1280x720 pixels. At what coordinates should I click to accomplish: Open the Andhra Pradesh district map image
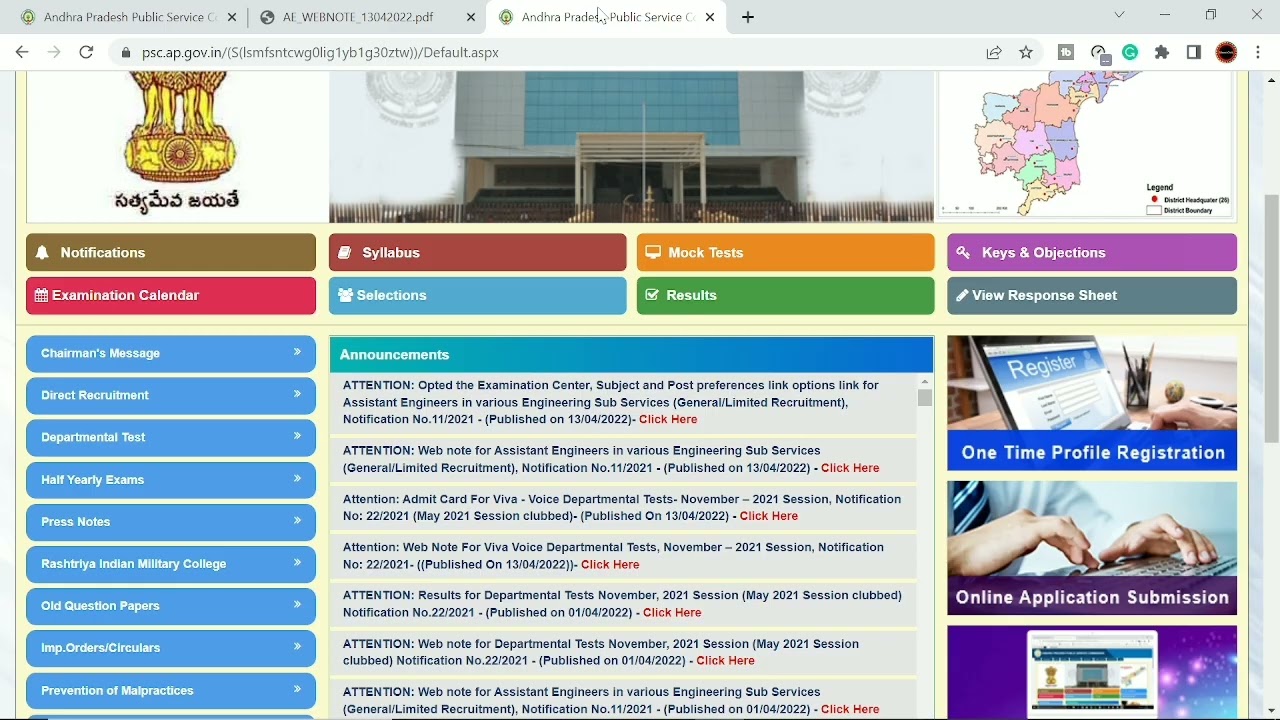tap(1085, 145)
